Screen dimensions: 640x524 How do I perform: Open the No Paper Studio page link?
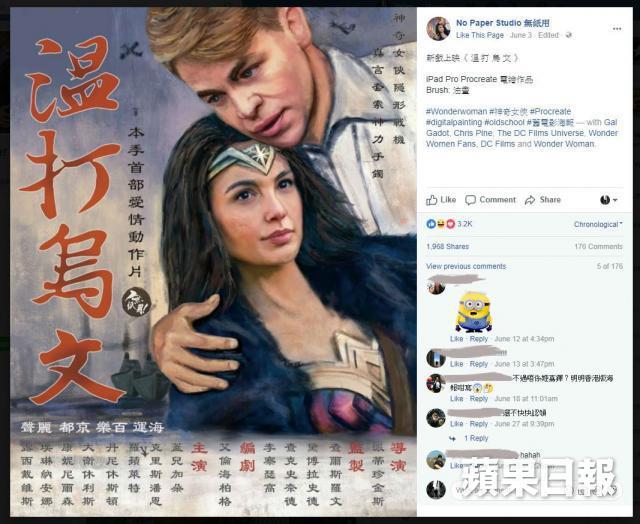pyautogui.click(x=502, y=23)
